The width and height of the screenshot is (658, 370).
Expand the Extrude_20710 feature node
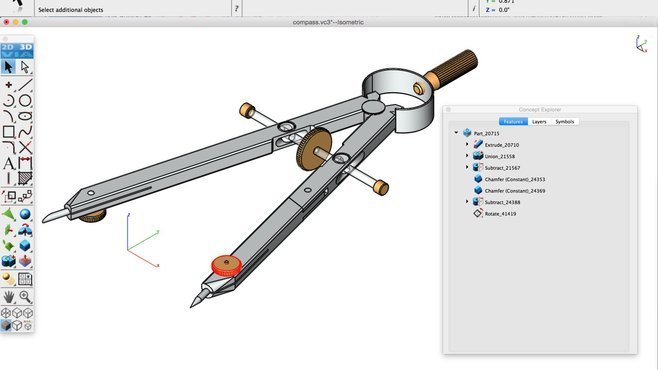tap(467, 144)
